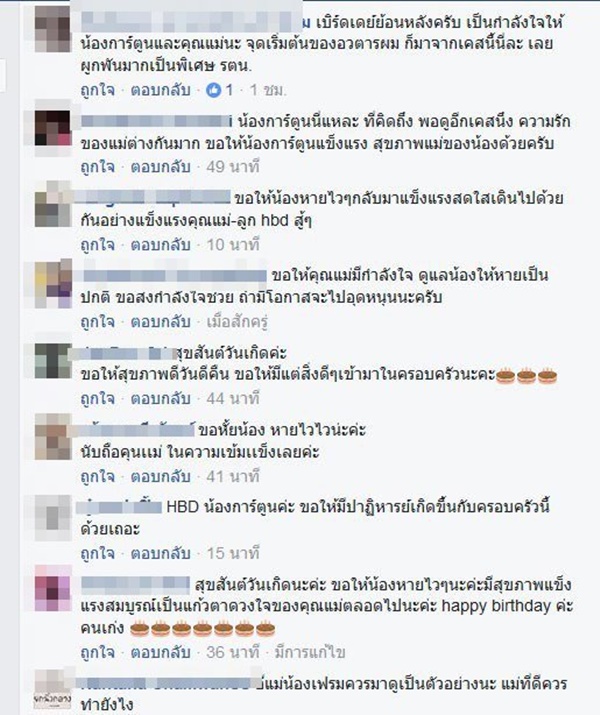Reply to the comment posted 36 นาที ago
Viewport: 600px width, 715px height.
click(x=160, y=653)
